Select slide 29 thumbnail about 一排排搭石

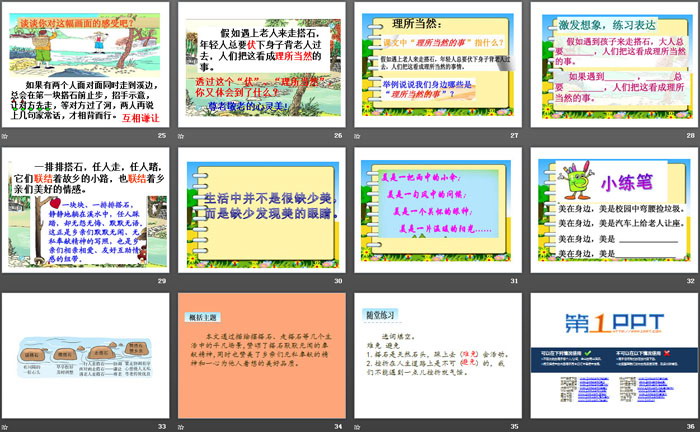[x=86, y=210]
